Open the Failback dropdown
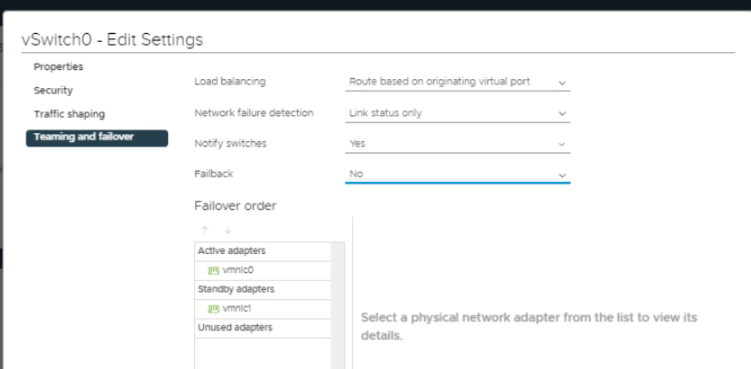 [457, 174]
